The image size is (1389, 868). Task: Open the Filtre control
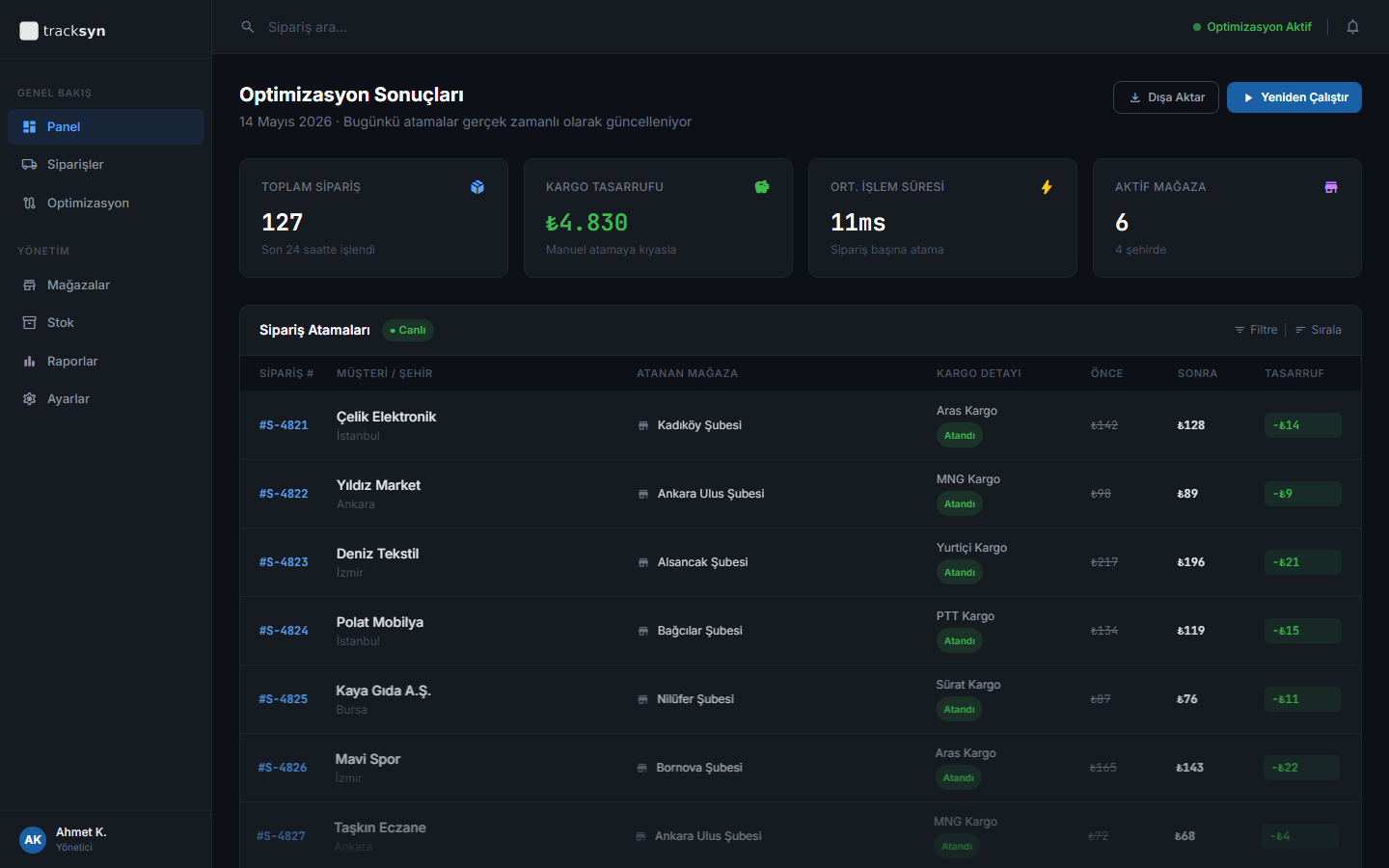pyautogui.click(x=1256, y=330)
